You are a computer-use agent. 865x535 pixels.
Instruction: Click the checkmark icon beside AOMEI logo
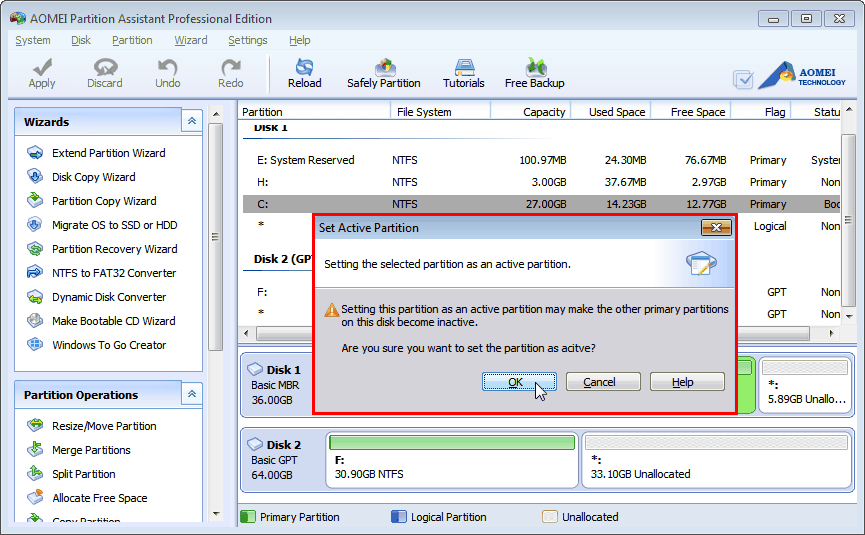click(x=743, y=79)
